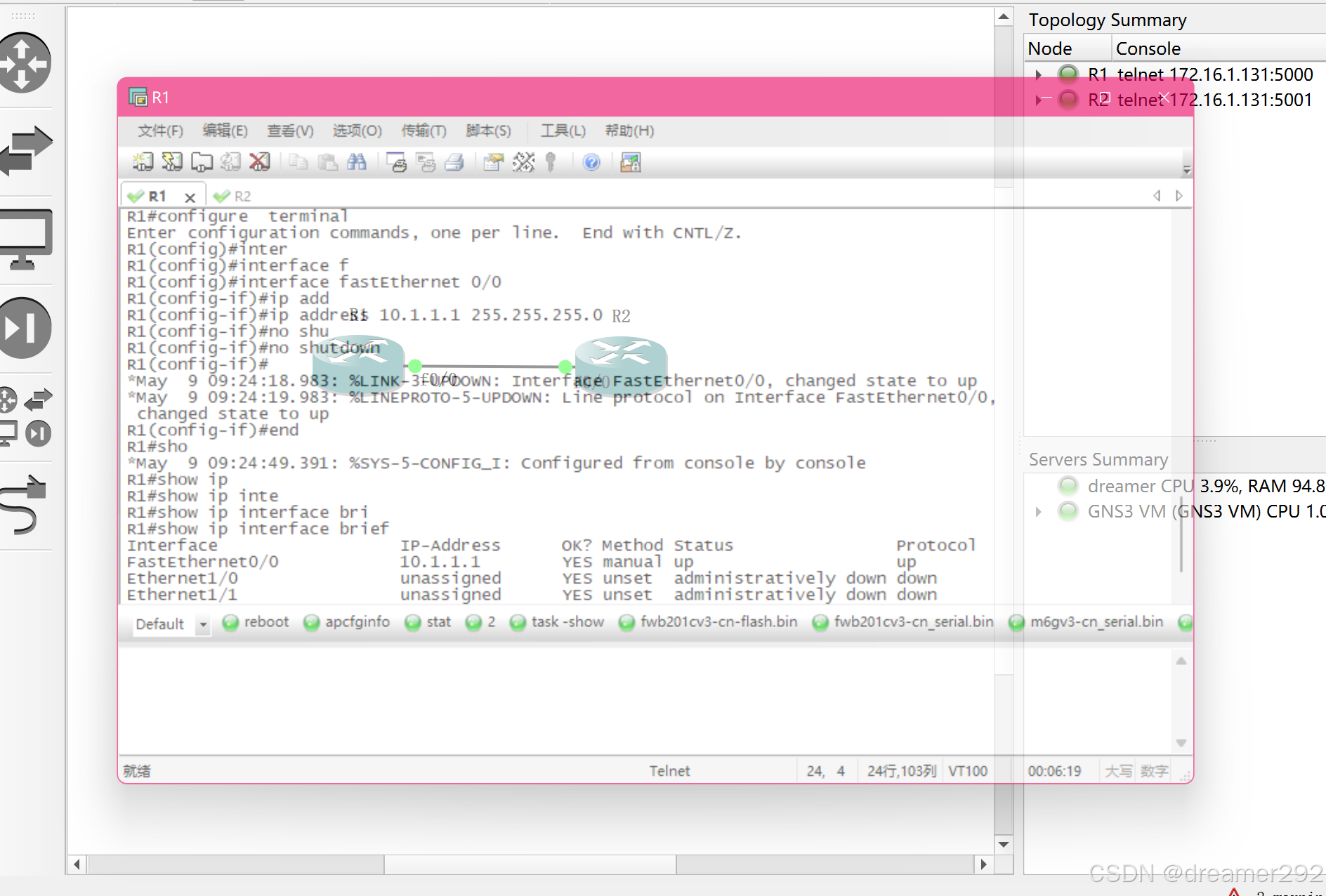Open the 帮助(H) menu

pos(629,131)
